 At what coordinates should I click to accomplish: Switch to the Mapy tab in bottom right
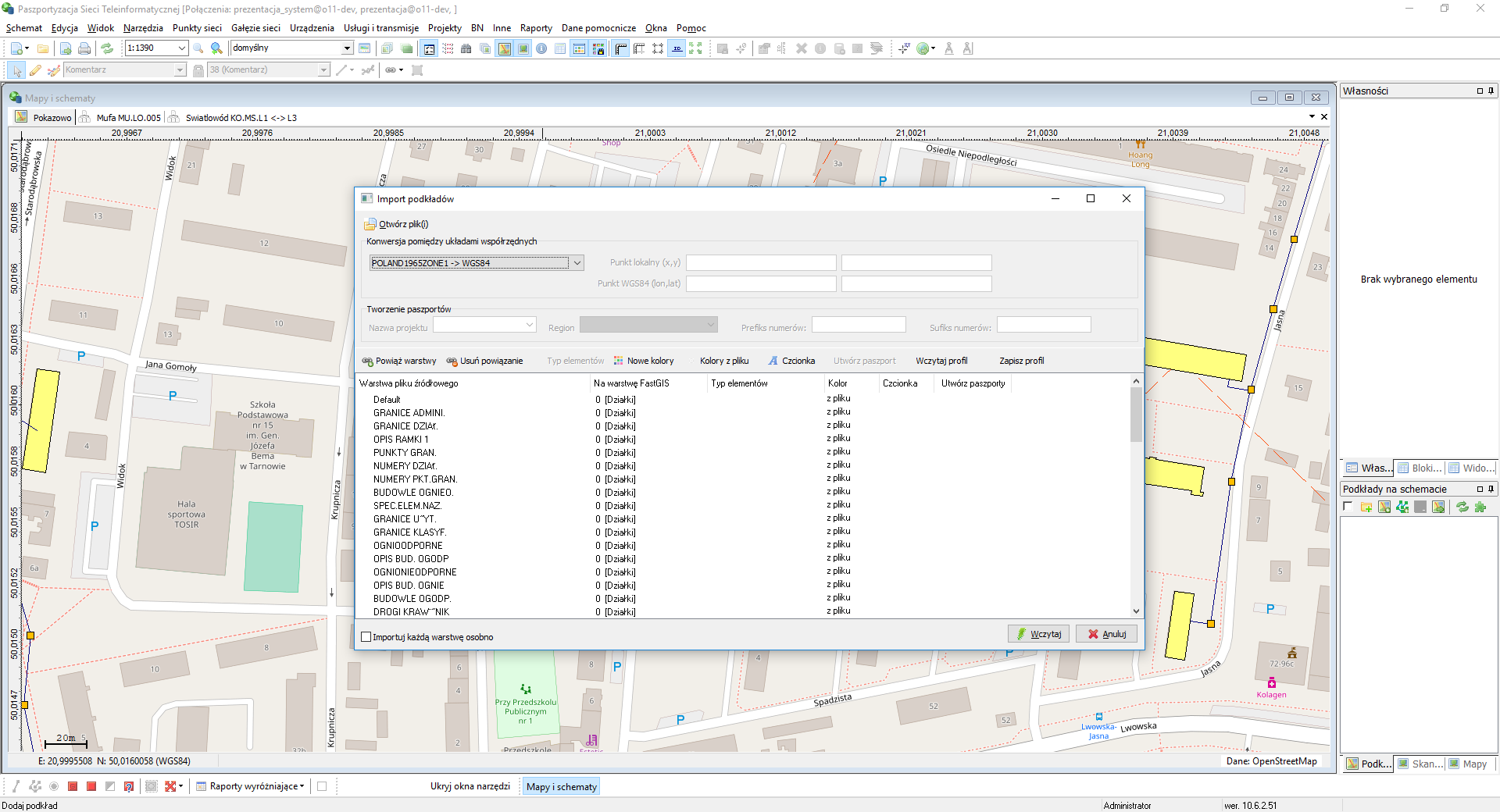point(1468,764)
